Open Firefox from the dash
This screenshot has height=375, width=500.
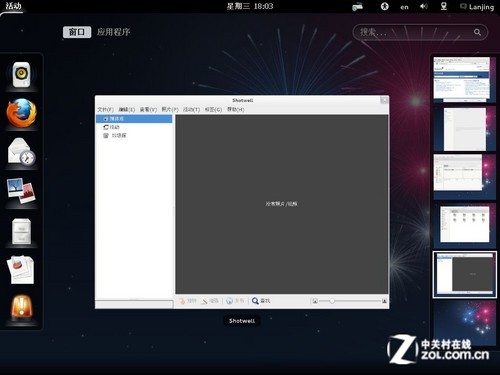tap(22, 113)
